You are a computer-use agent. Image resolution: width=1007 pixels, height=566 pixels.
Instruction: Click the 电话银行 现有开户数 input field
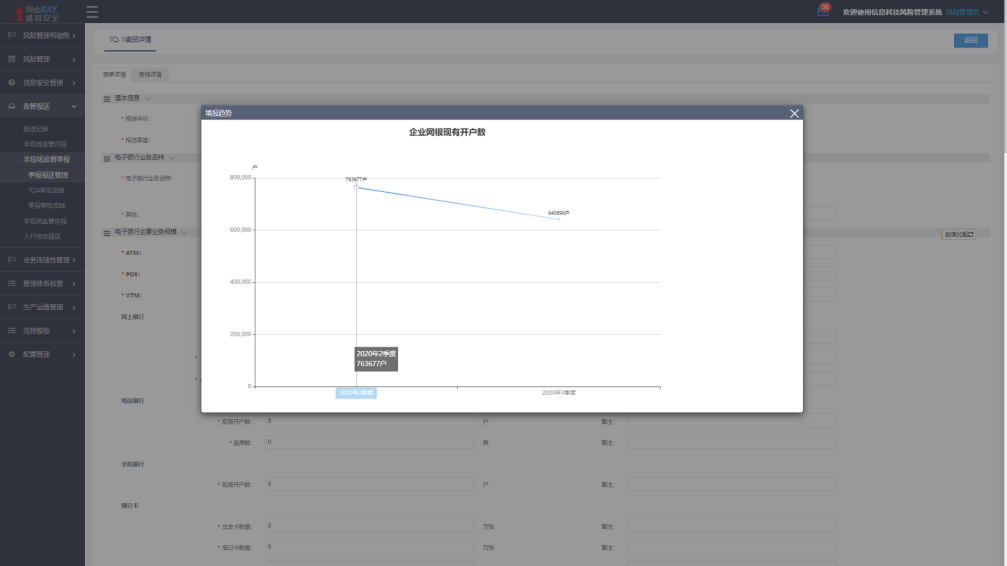(x=369, y=421)
